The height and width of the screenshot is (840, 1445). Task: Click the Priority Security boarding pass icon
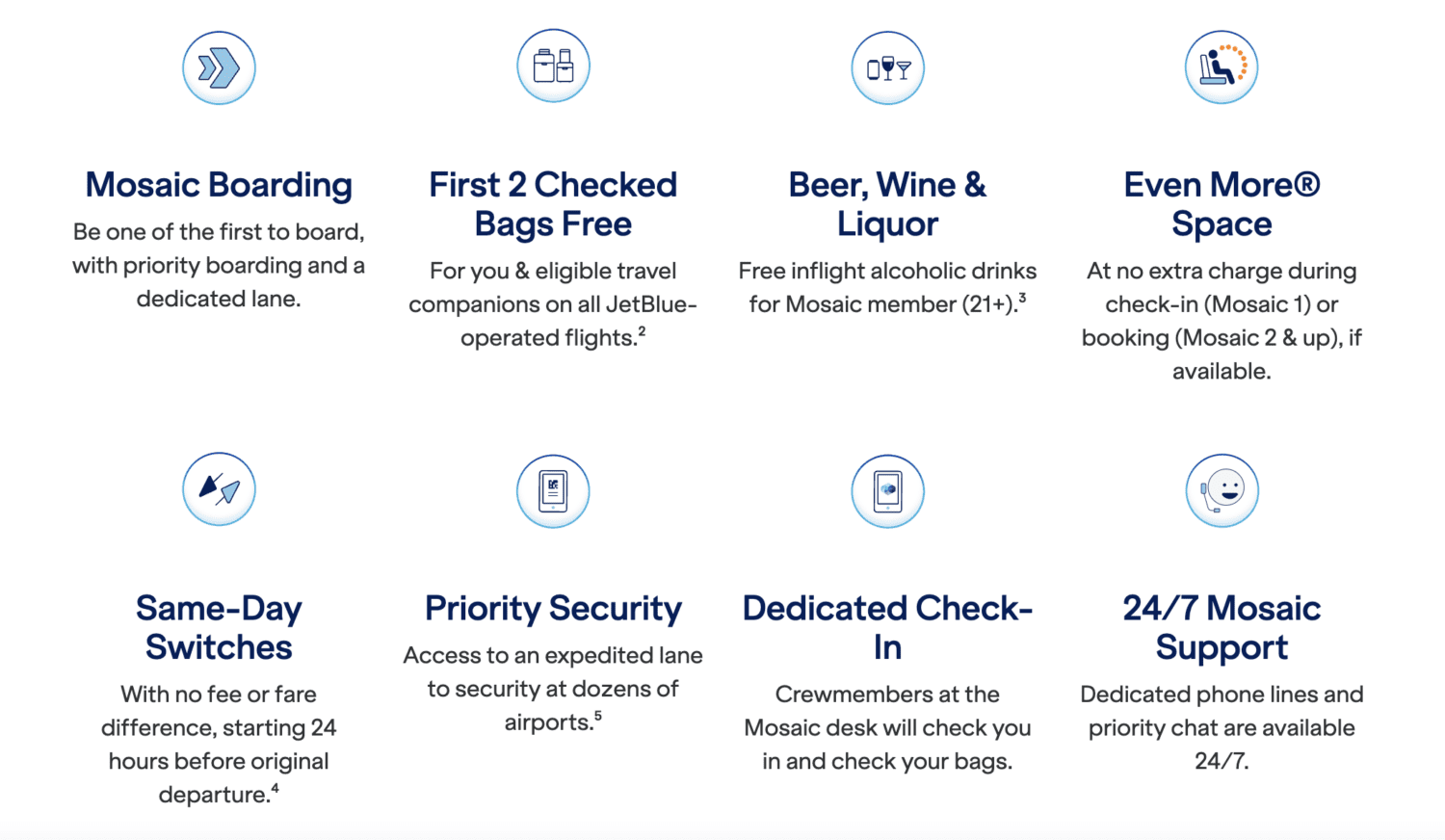coord(553,491)
